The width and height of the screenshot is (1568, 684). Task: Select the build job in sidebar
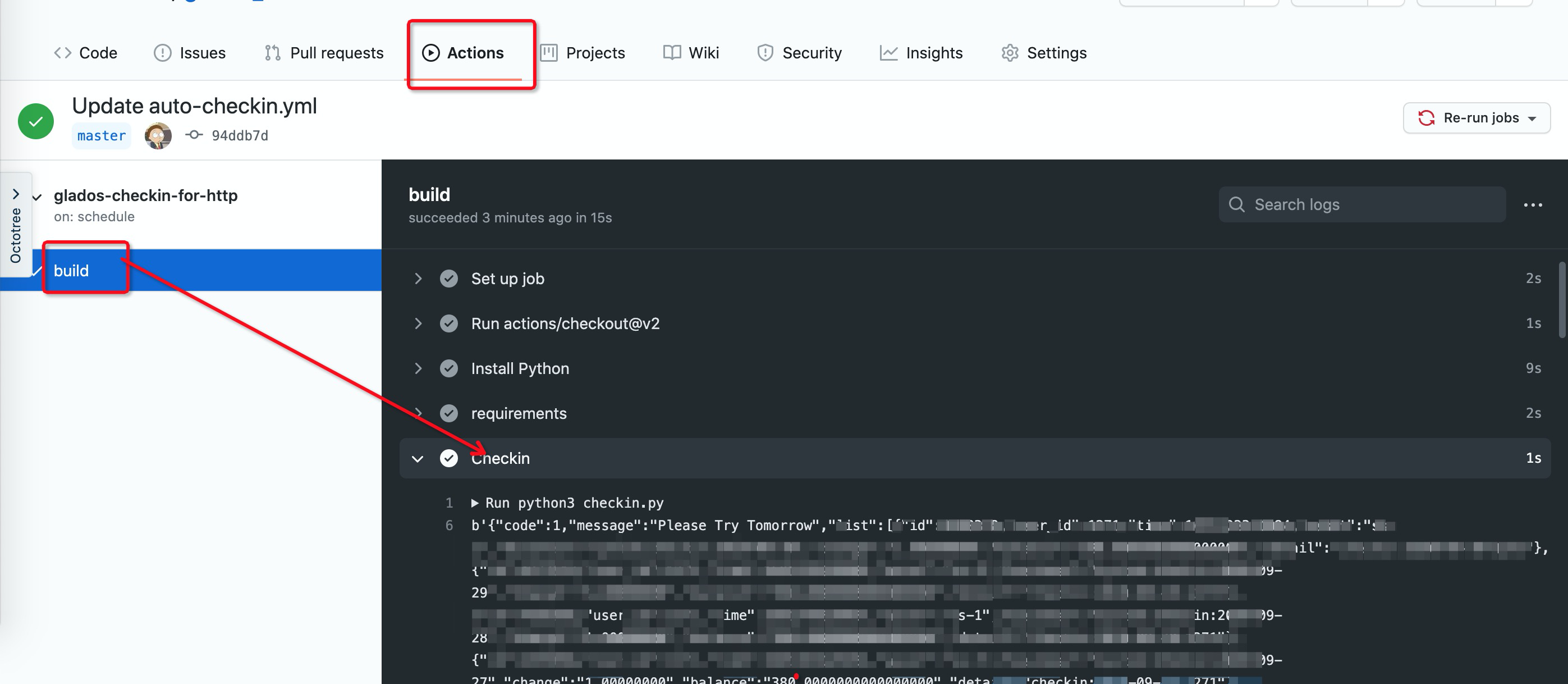point(71,271)
